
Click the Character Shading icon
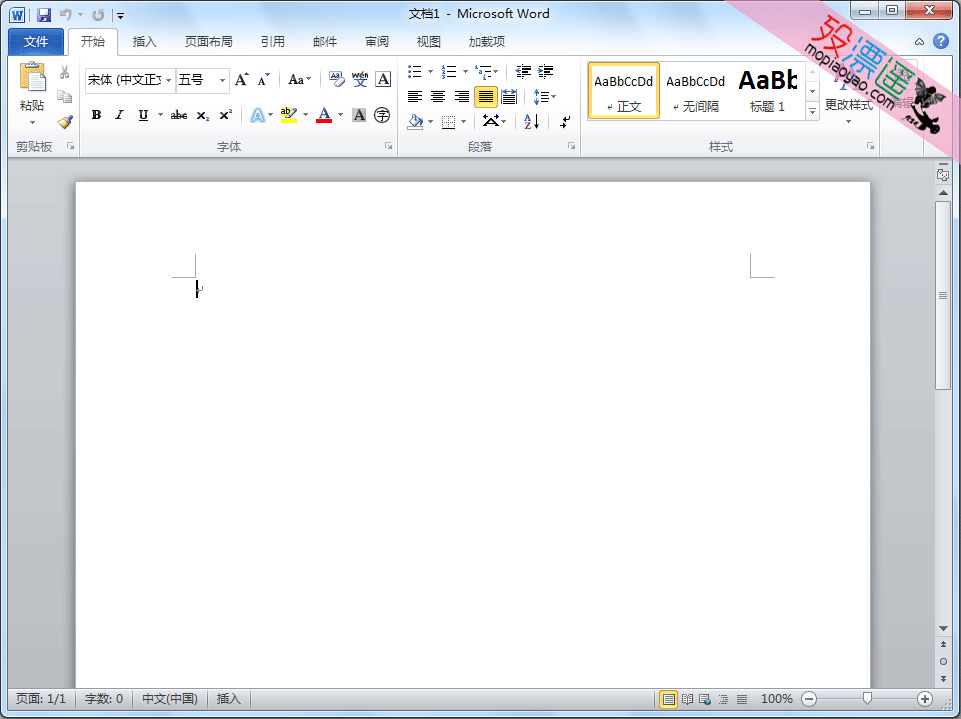coord(359,115)
